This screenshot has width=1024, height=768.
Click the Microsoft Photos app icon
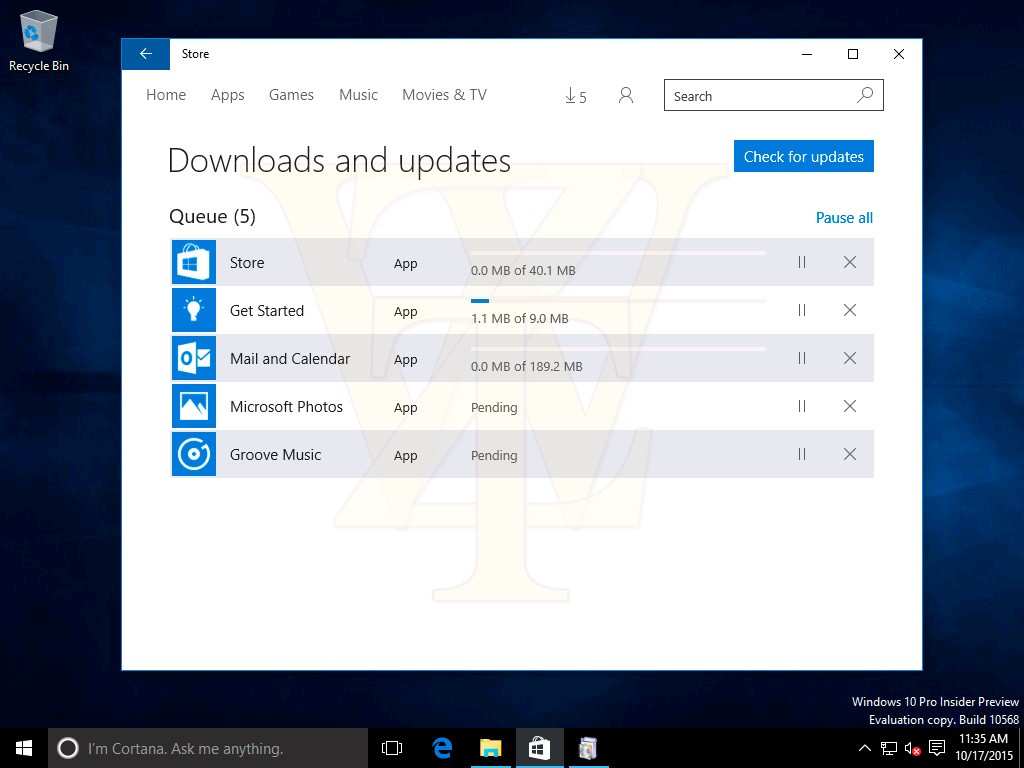click(193, 406)
